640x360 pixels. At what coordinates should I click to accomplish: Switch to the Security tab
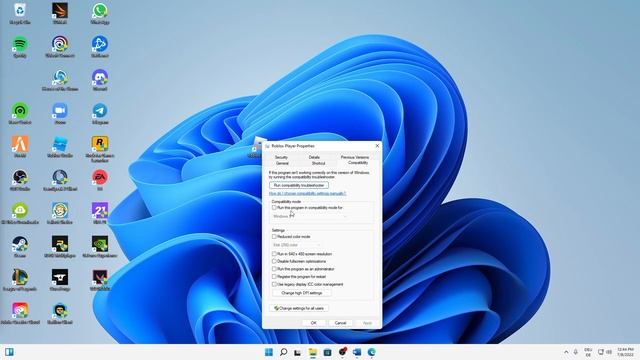(x=281, y=157)
